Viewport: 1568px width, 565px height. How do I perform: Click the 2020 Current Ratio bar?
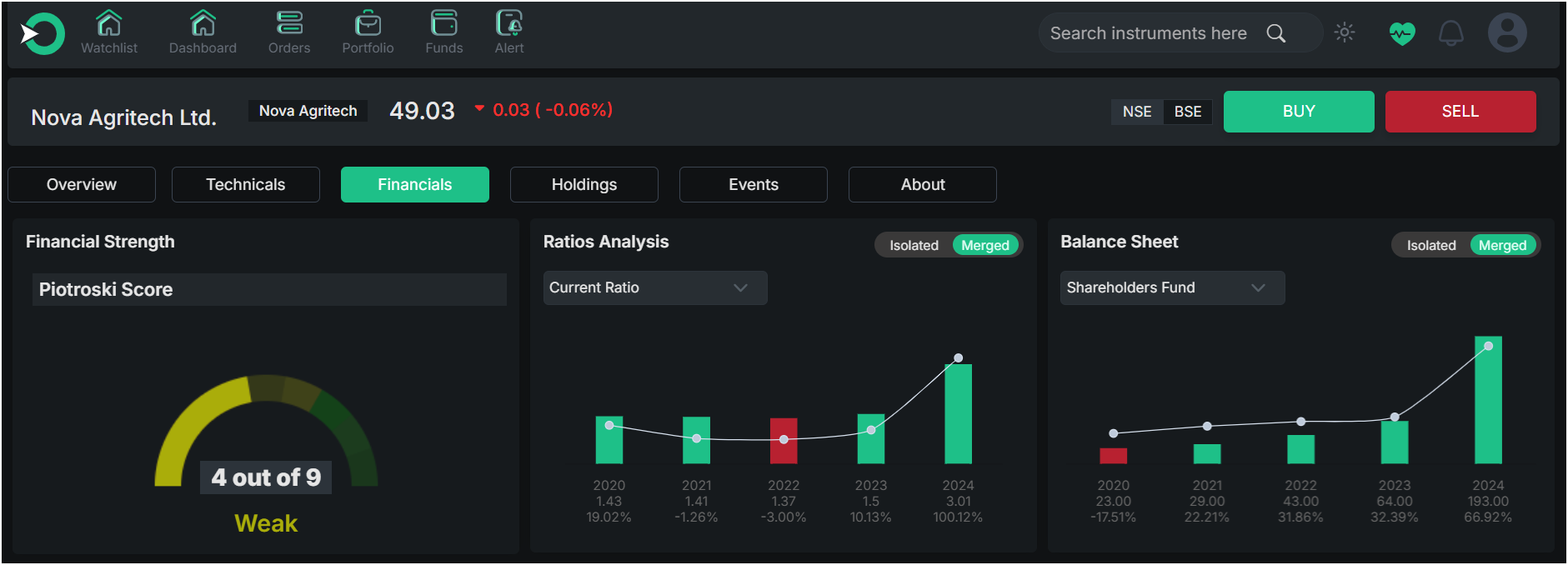609,440
